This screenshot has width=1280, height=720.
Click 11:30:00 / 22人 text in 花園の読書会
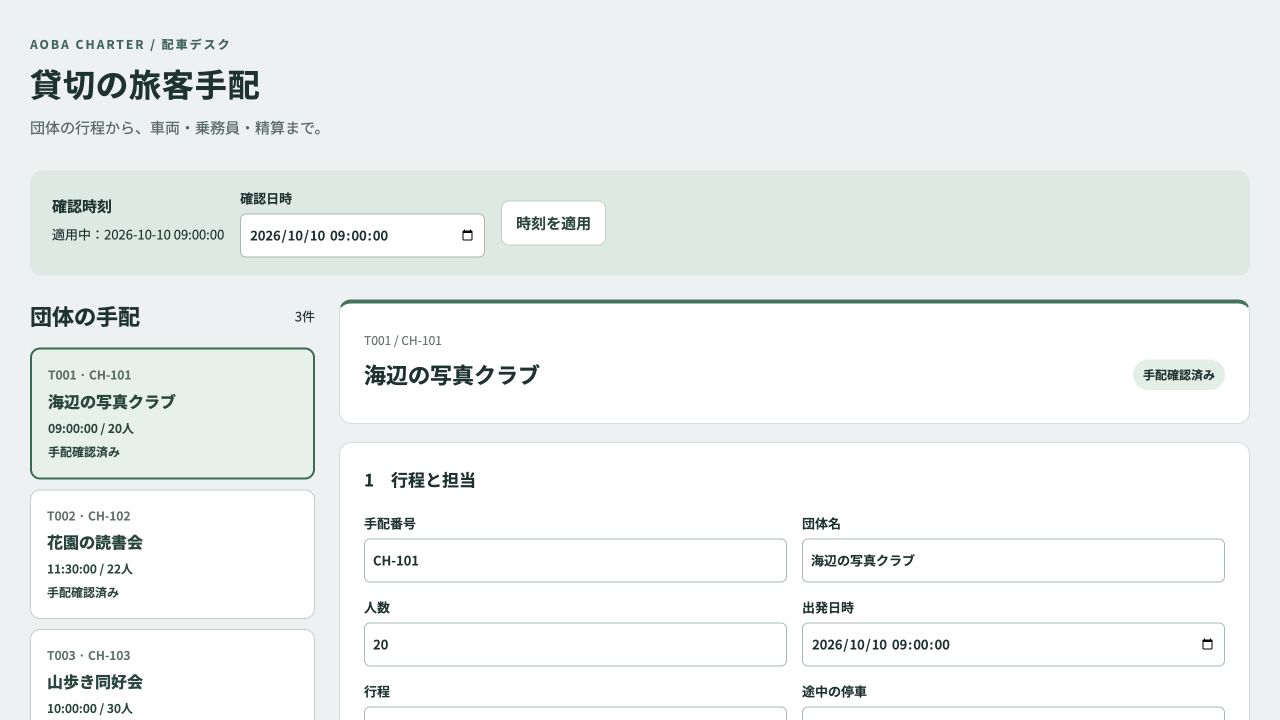[x=90, y=569]
